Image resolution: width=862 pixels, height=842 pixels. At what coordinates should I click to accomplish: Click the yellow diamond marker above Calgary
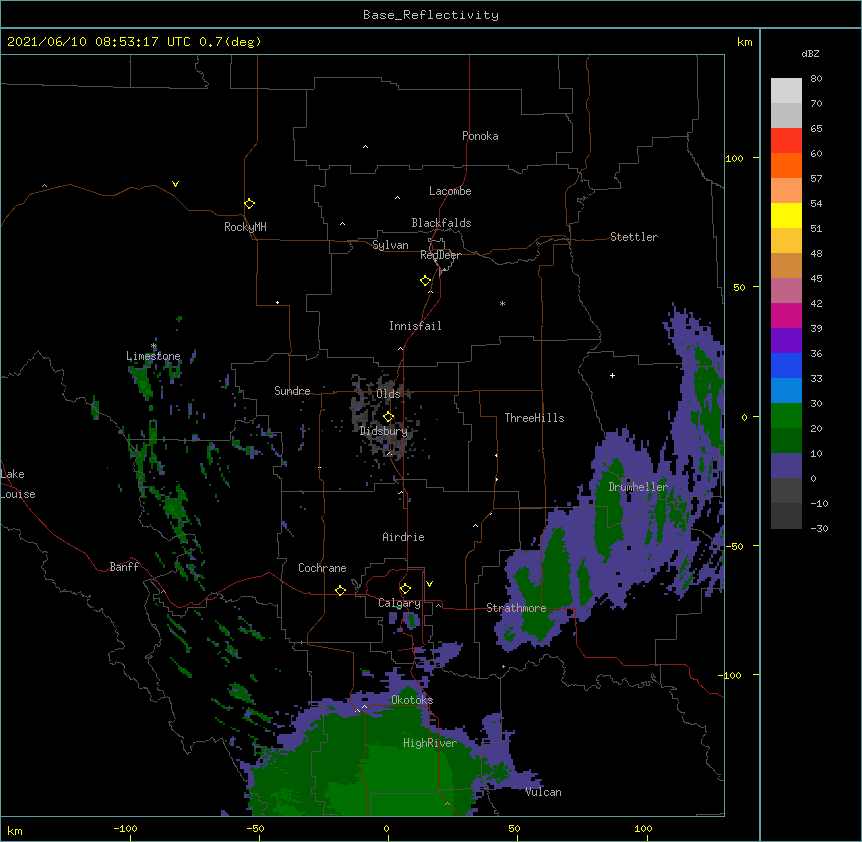coord(405,589)
